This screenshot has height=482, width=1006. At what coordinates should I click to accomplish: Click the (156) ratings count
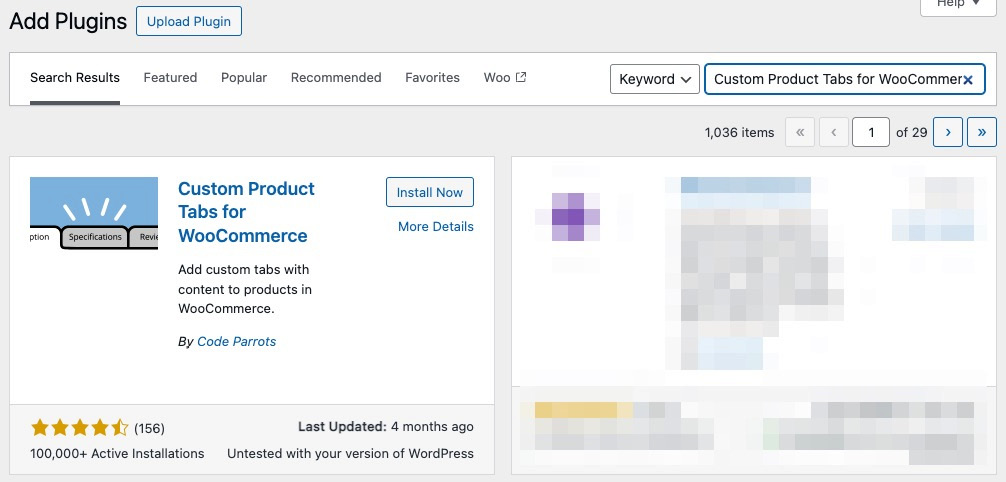[x=149, y=428]
